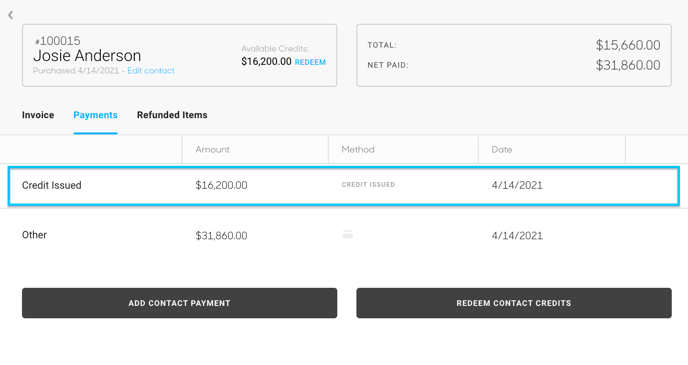Click the Date column header
This screenshot has width=688, height=365.
502,150
